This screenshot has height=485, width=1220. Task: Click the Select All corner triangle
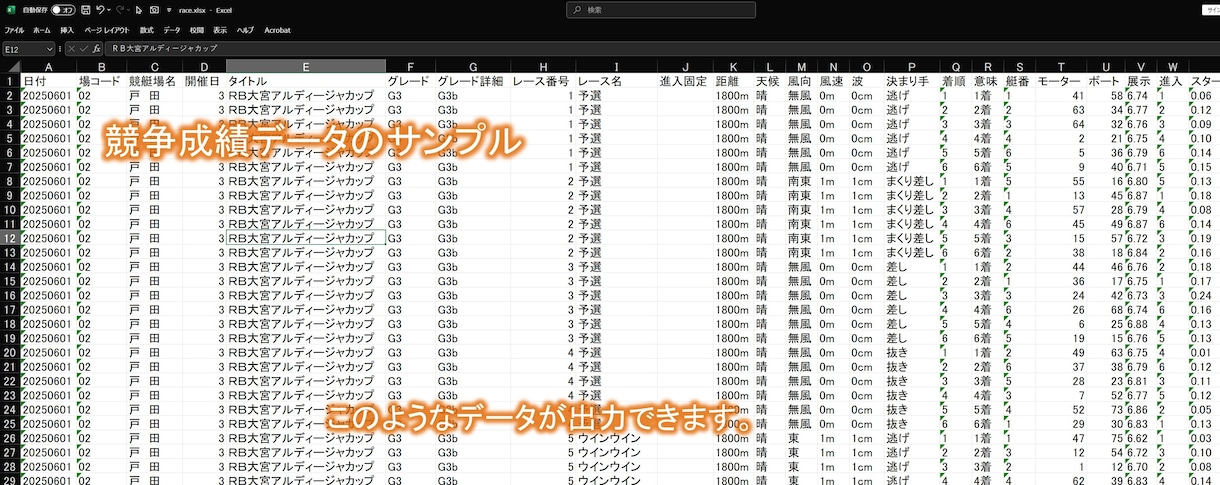[x=10, y=66]
